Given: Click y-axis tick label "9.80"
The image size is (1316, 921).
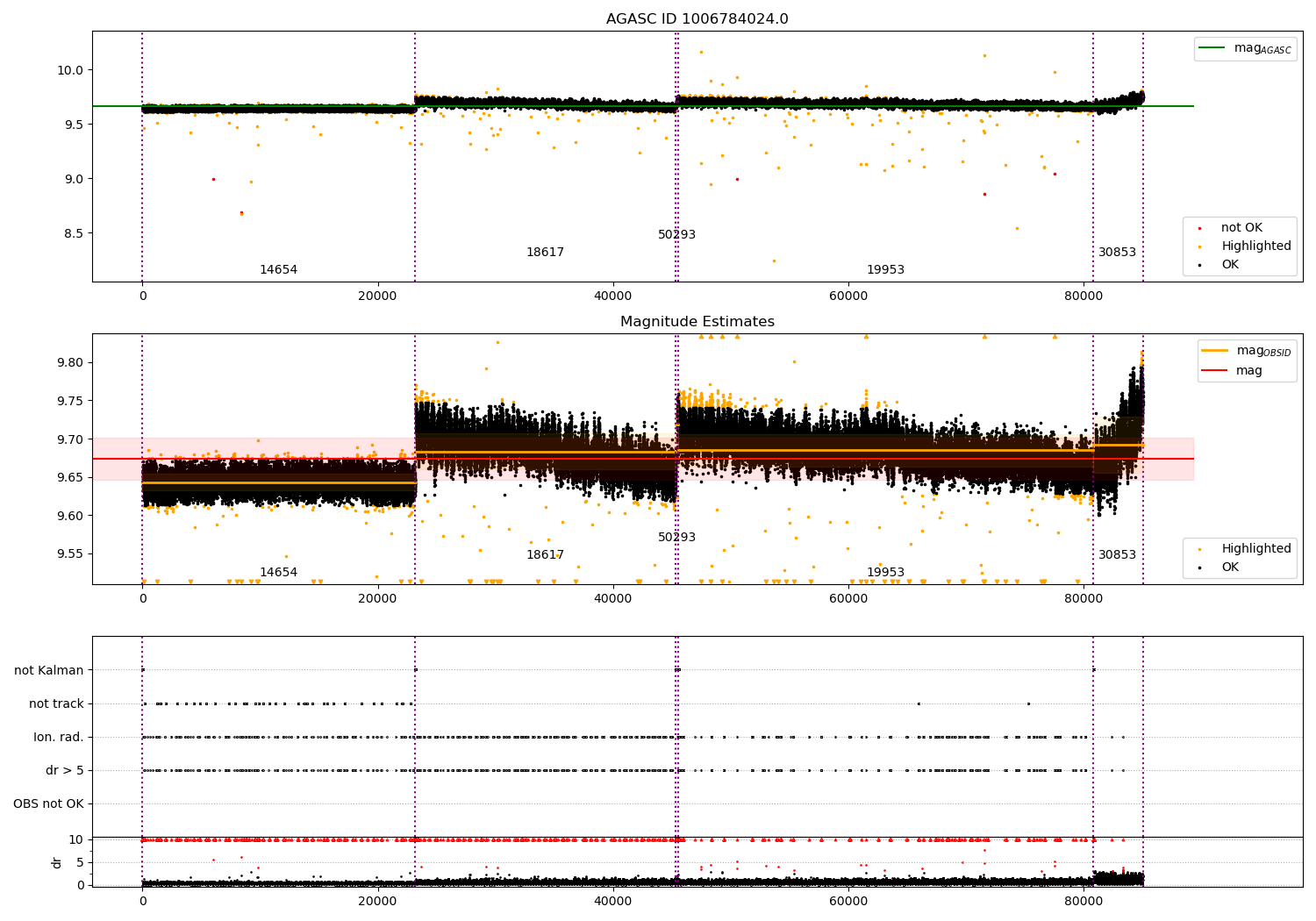Looking at the screenshot, I should pos(70,362).
